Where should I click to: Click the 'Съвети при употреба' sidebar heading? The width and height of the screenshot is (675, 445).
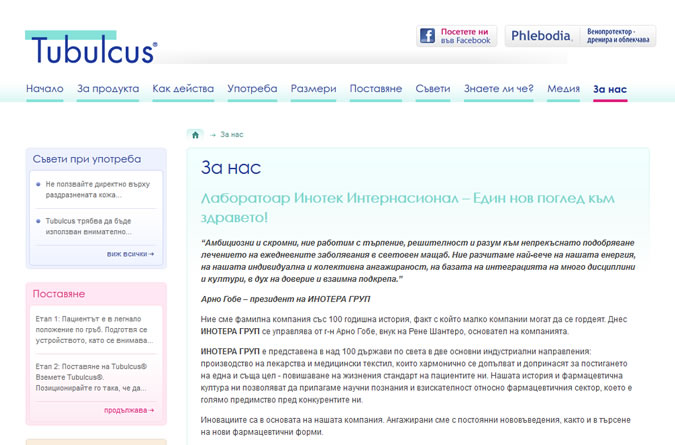coord(87,159)
